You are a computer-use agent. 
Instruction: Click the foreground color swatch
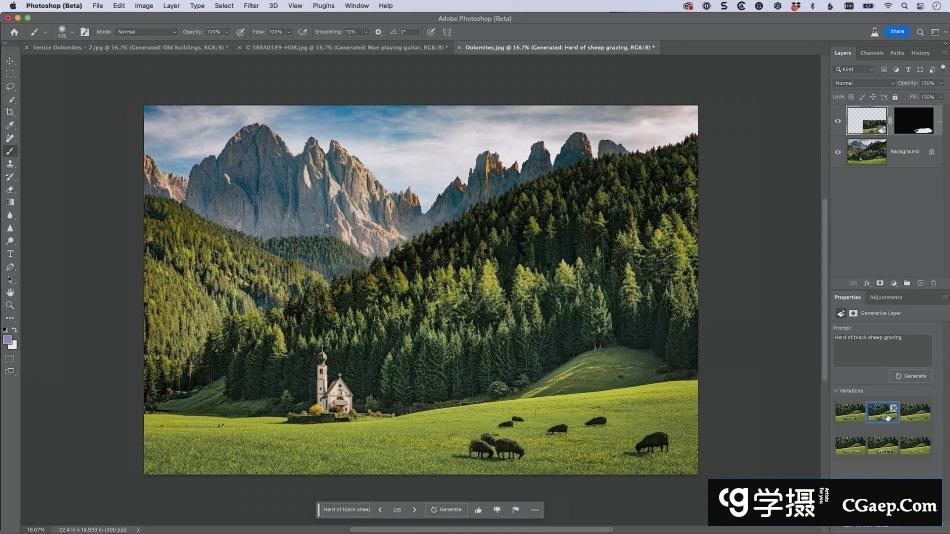click(8, 339)
